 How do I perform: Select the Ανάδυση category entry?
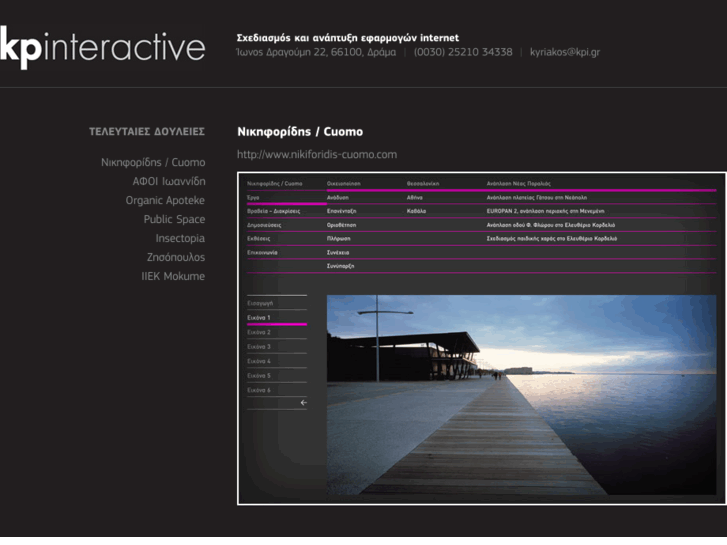[338, 198]
